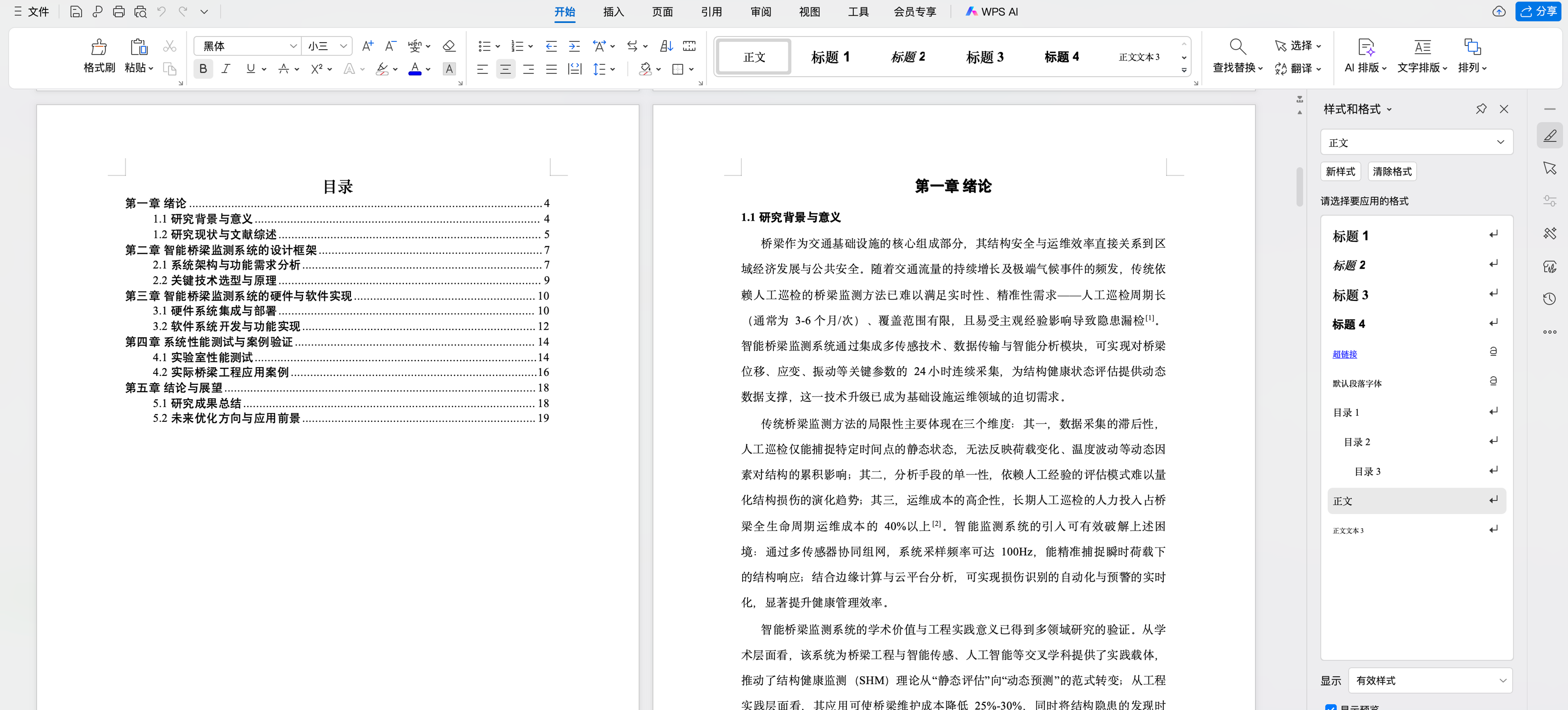Click the 新样式 button

[1340, 172]
